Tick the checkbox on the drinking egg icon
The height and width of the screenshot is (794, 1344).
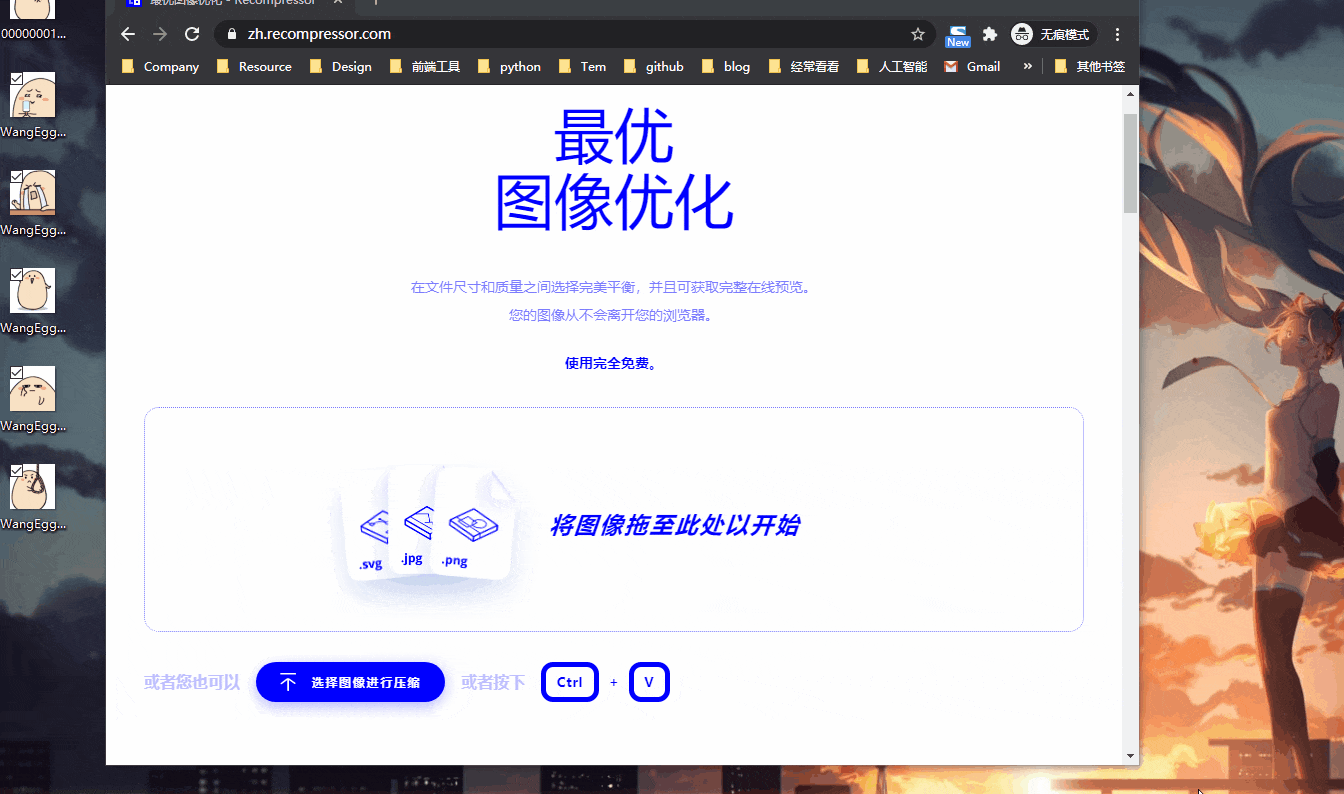click(17, 78)
